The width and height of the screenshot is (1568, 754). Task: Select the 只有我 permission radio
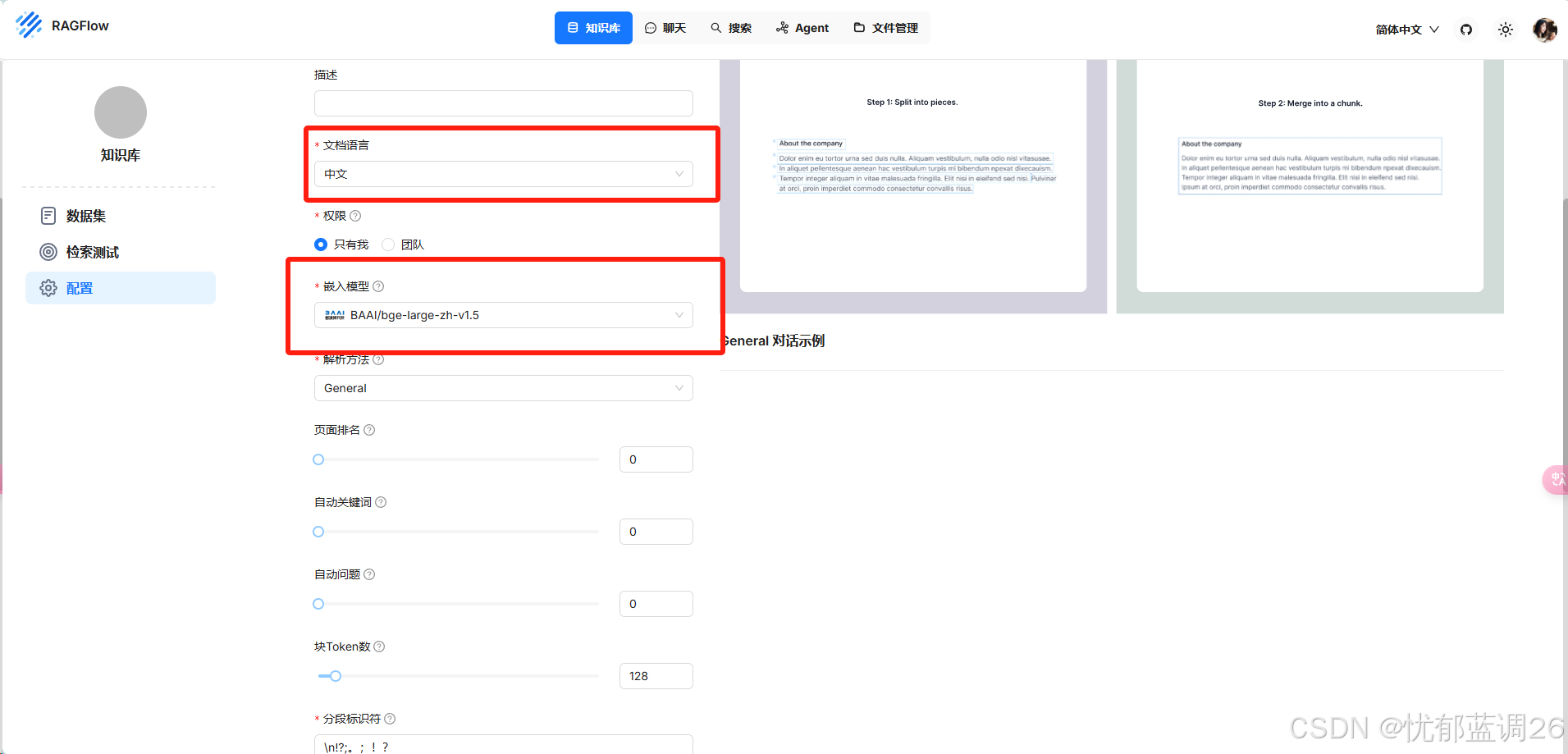click(321, 244)
